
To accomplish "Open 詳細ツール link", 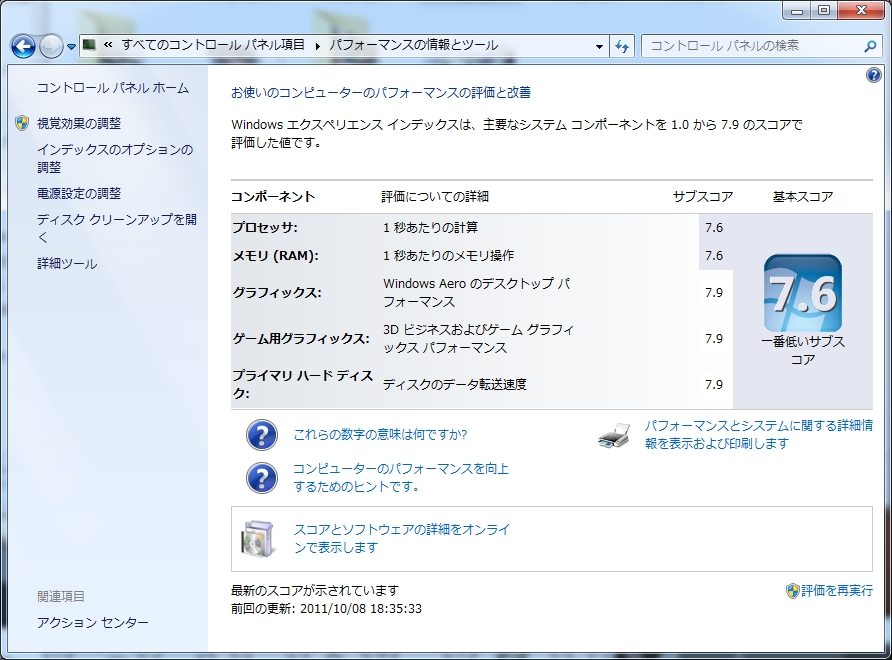I will click(67, 263).
